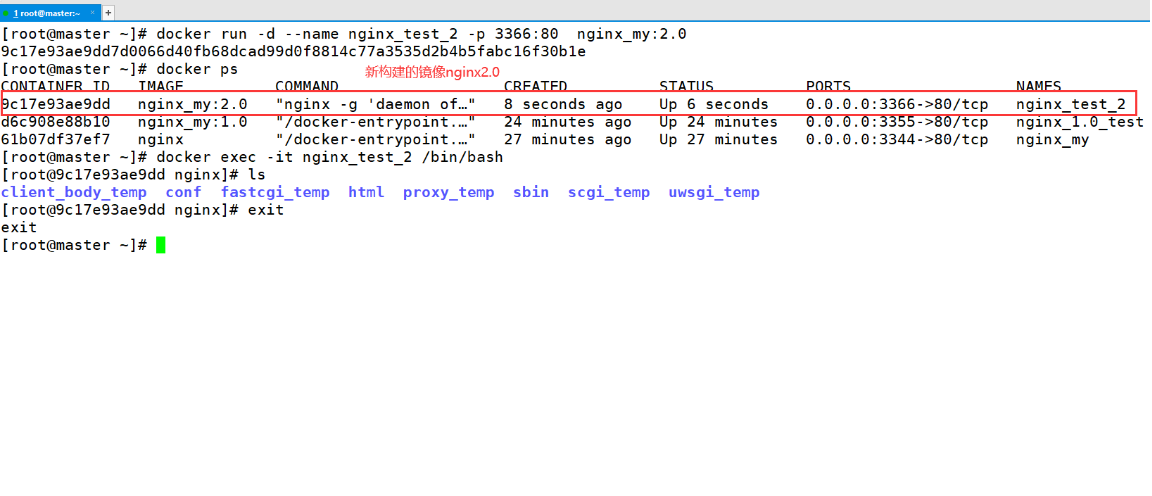Click the final [root@master ~]# prompt text

[74, 245]
